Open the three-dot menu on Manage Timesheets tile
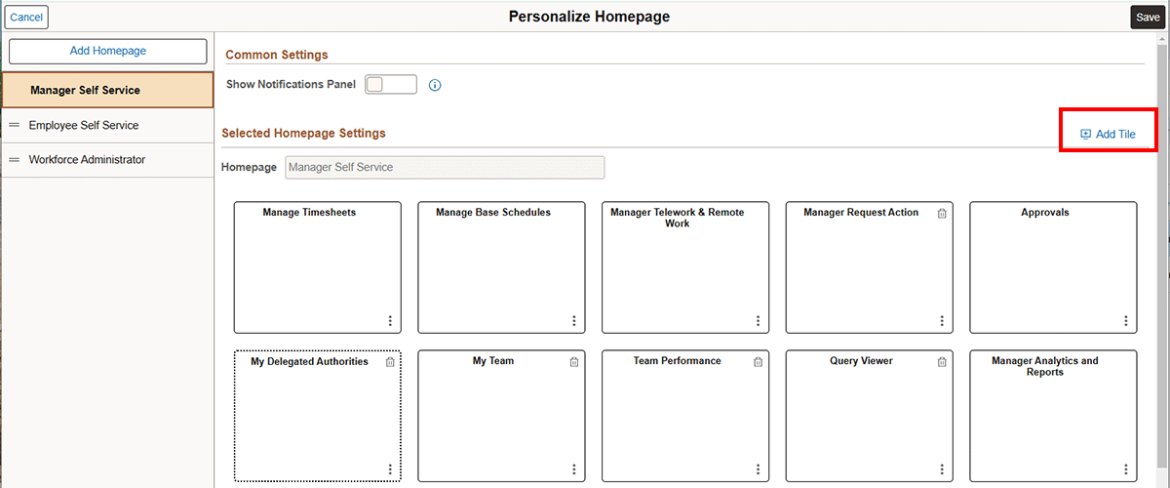1170x488 pixels. [x=390, y=321]
